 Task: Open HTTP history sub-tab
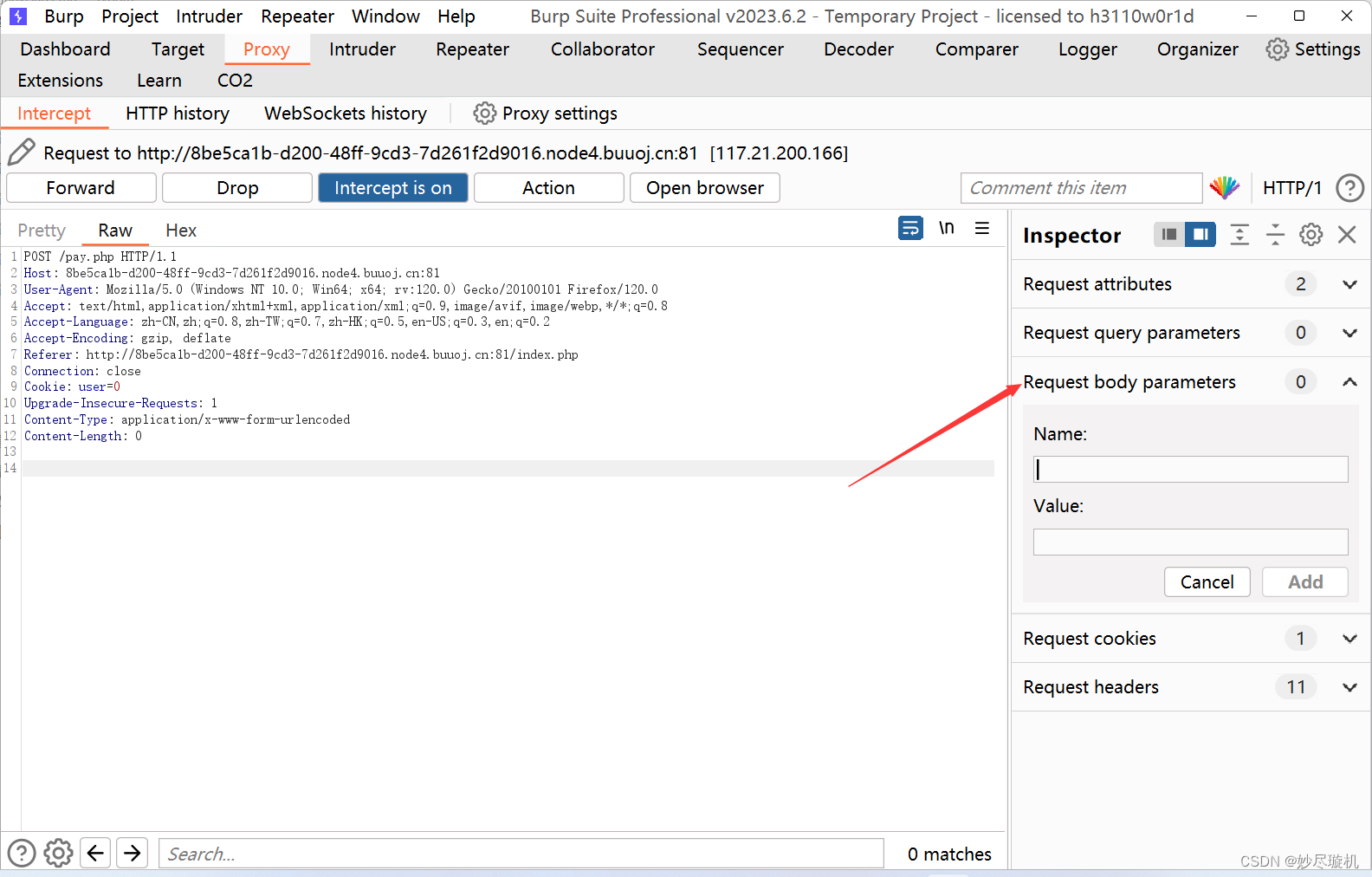click(x=178, y=114)
